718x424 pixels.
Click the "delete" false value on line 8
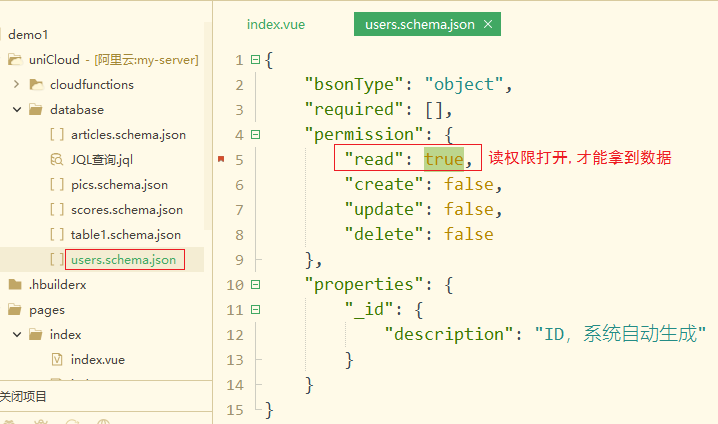pos(469,234)
